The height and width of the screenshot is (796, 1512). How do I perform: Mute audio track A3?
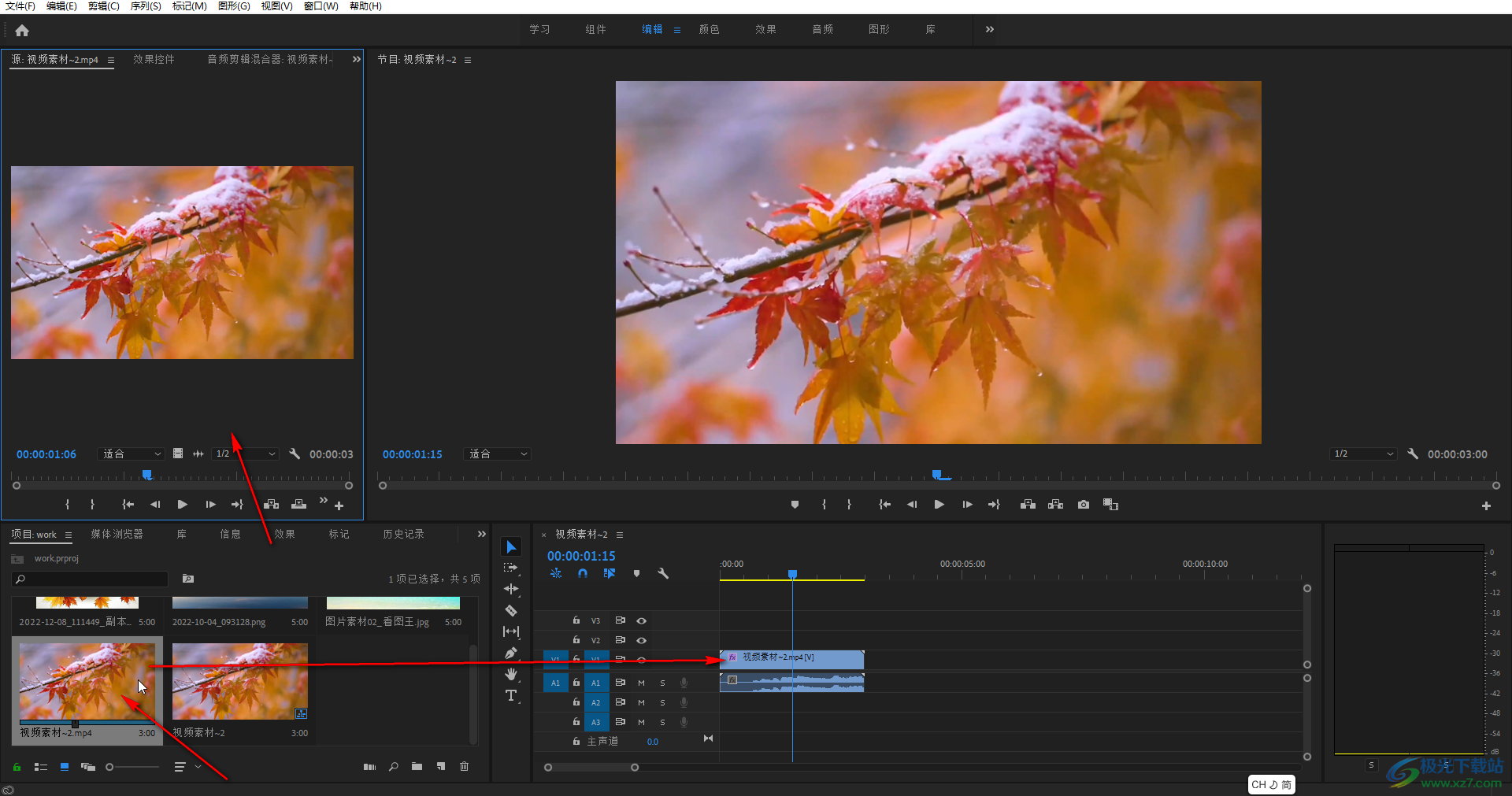[641, 723]
